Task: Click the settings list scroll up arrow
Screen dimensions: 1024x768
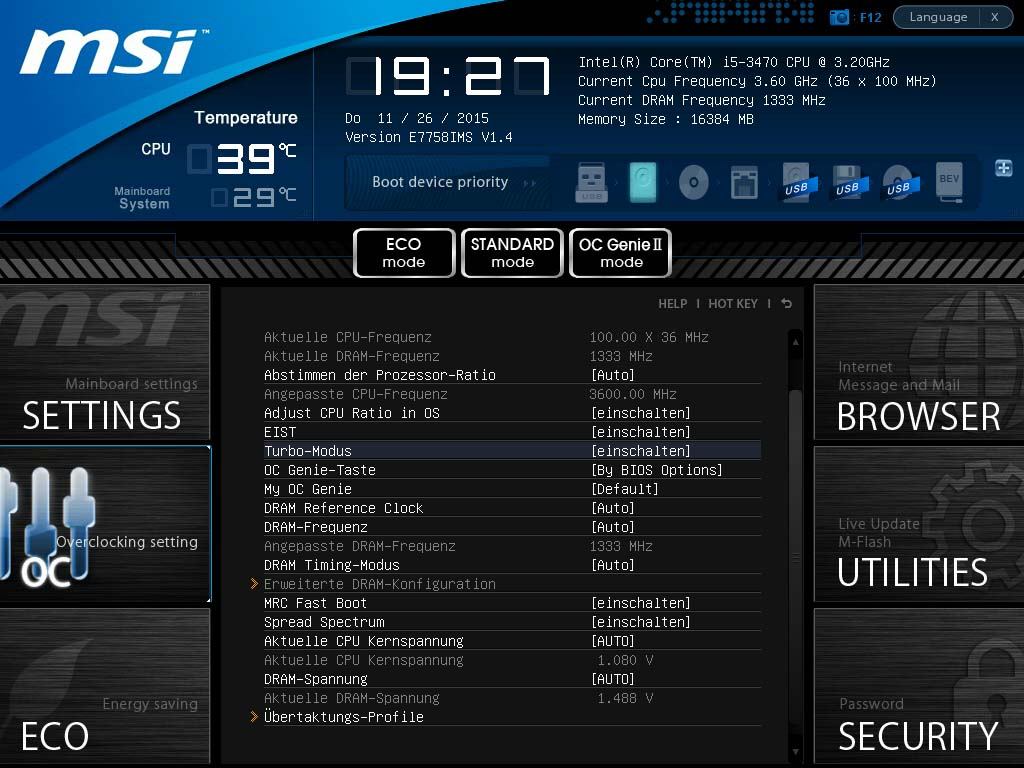Action: pyautogui.click(x=795, y=342)
